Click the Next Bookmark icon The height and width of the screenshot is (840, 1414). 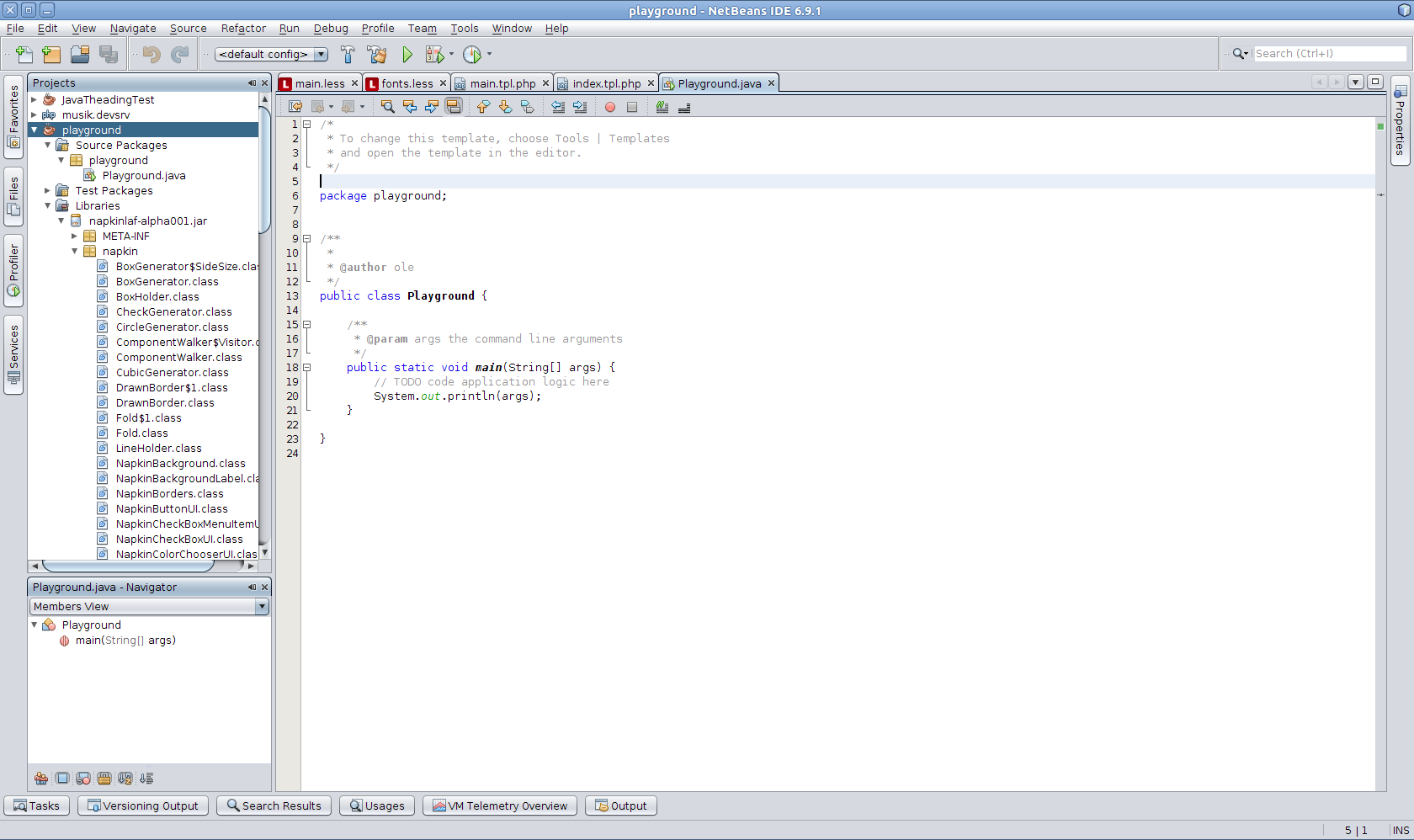[505, 107]
